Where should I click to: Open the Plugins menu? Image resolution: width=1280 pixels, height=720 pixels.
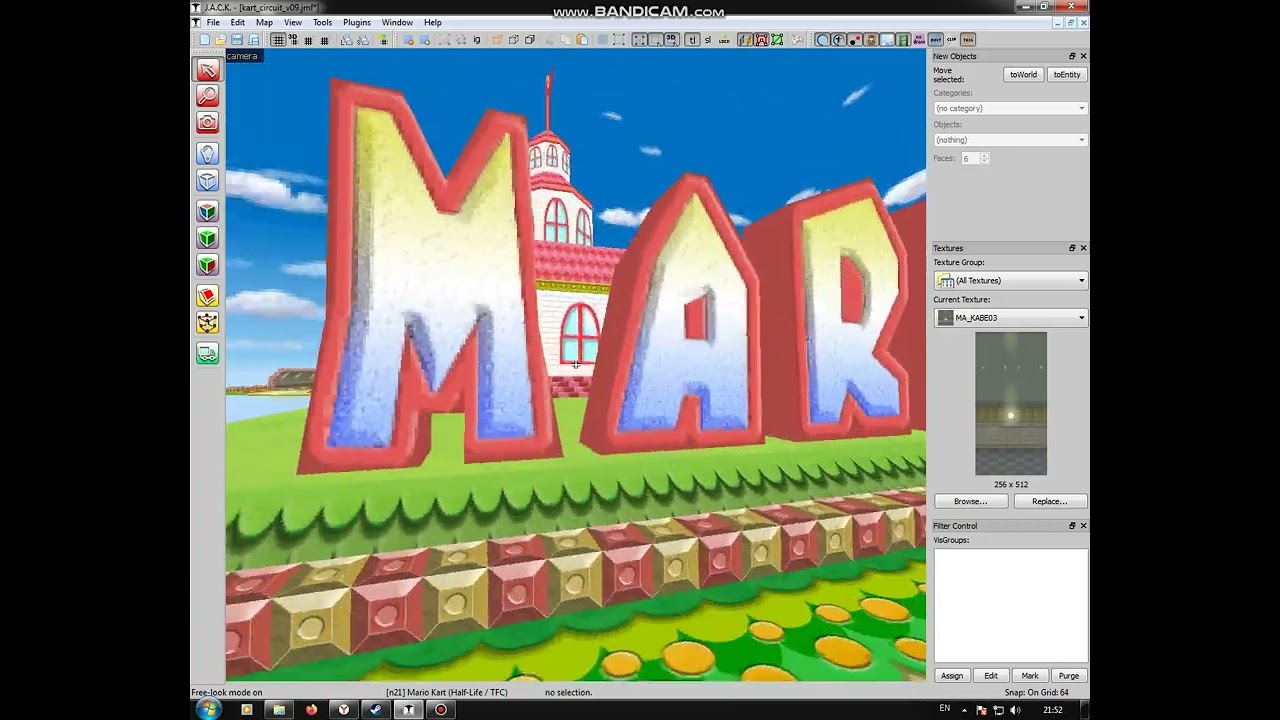coord(357,22)
